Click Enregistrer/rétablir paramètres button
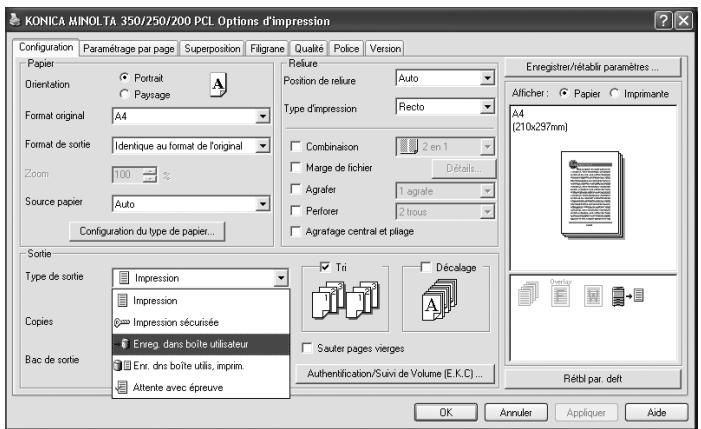This screenshot has height=429, width=701. point(593,67)
